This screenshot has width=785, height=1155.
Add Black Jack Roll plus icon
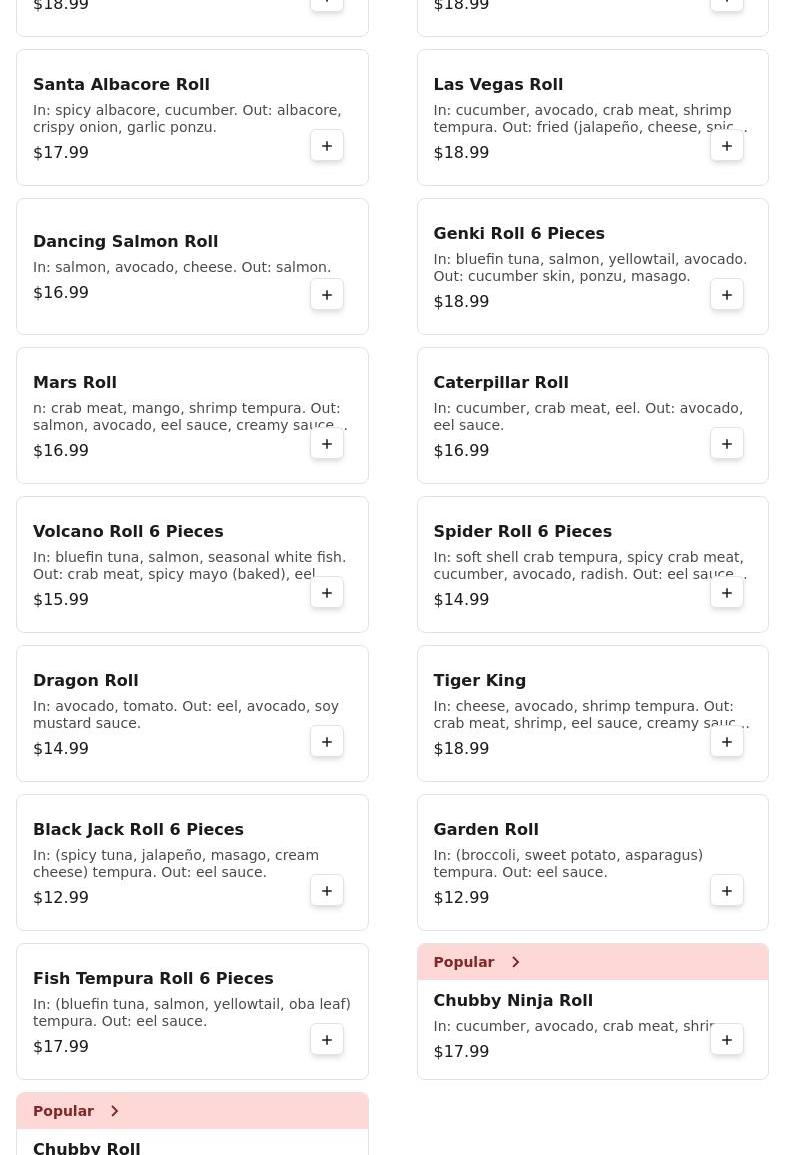(327, 891)
